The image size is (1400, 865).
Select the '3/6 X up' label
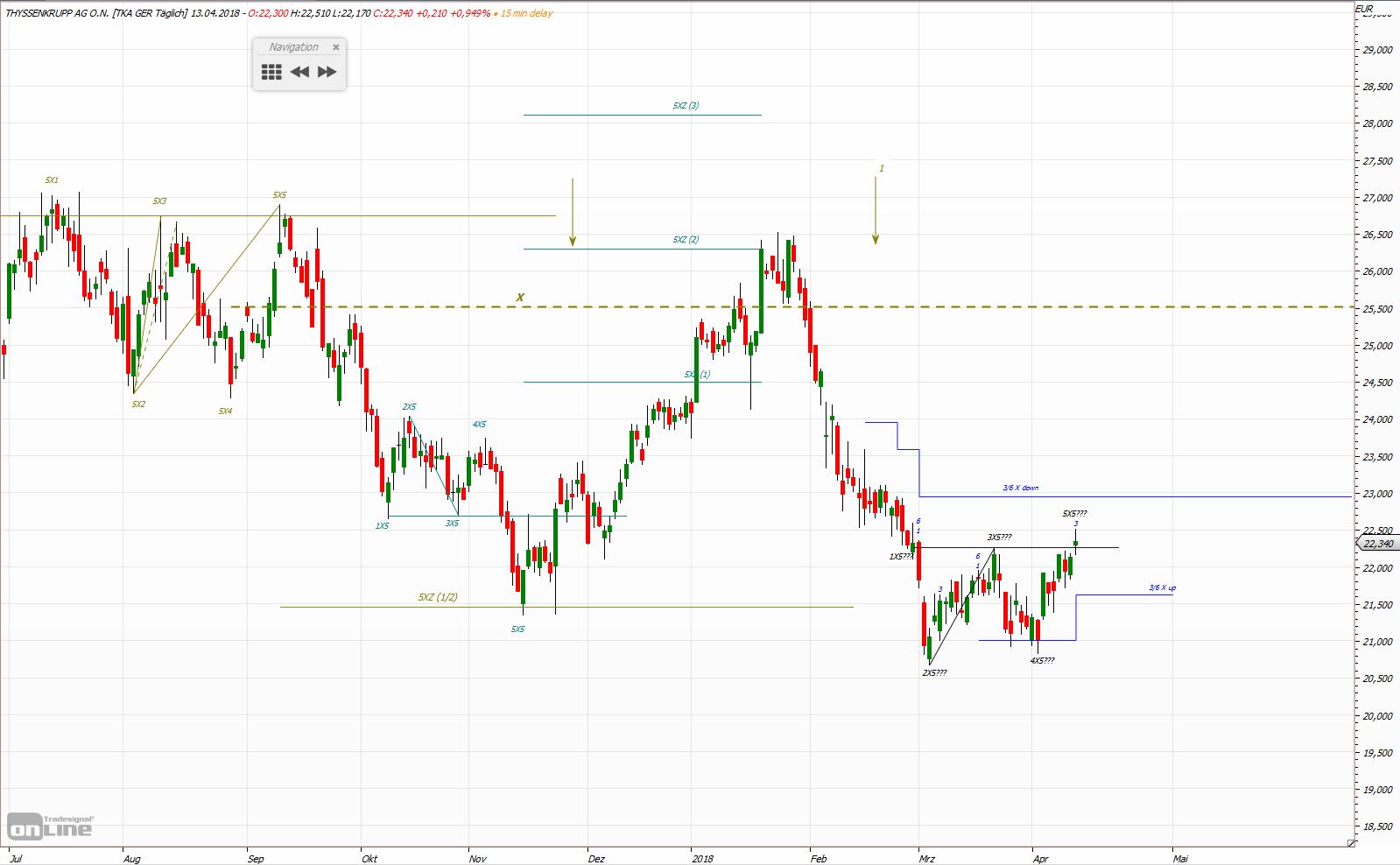point(1163,587)
